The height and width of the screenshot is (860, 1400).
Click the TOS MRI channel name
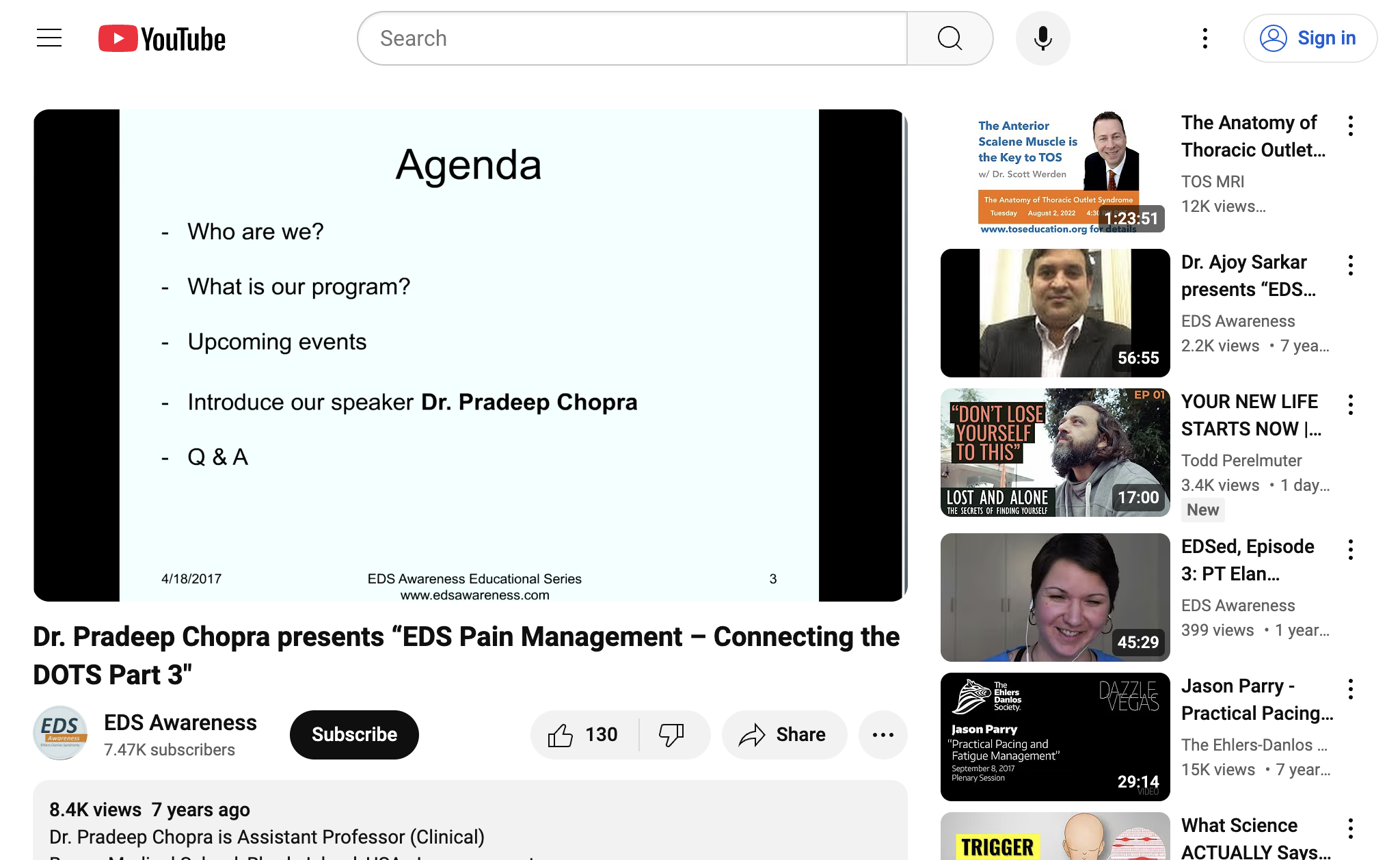1213,182
